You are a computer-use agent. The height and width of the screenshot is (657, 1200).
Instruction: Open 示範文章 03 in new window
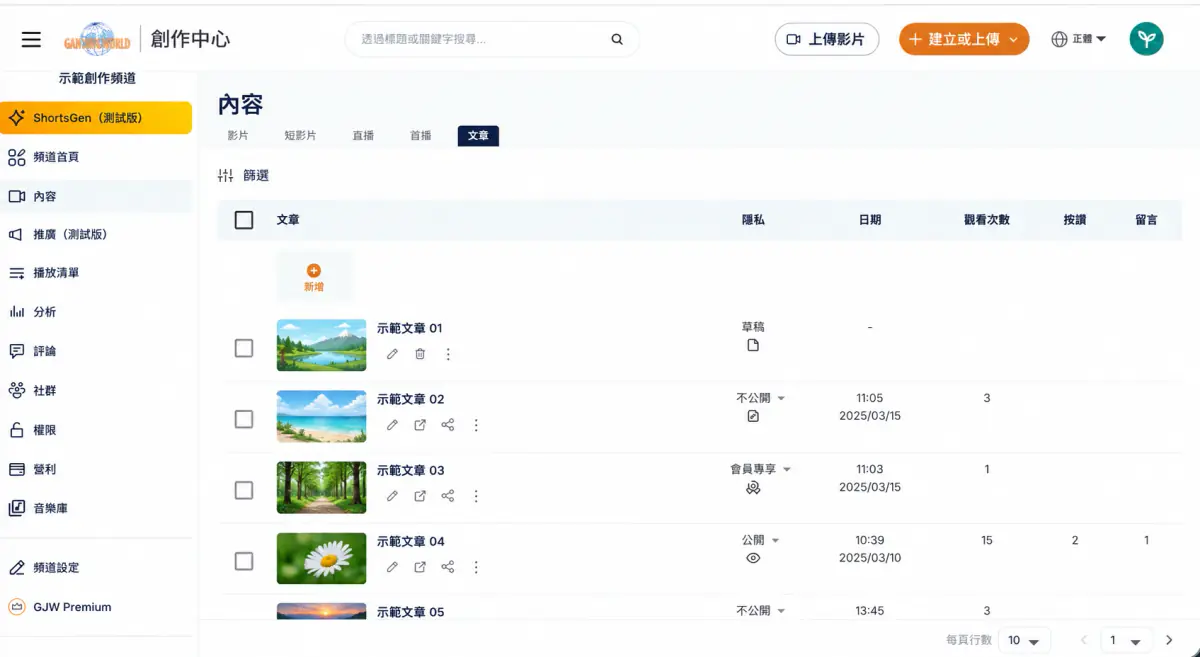click(x=420, y=496)
